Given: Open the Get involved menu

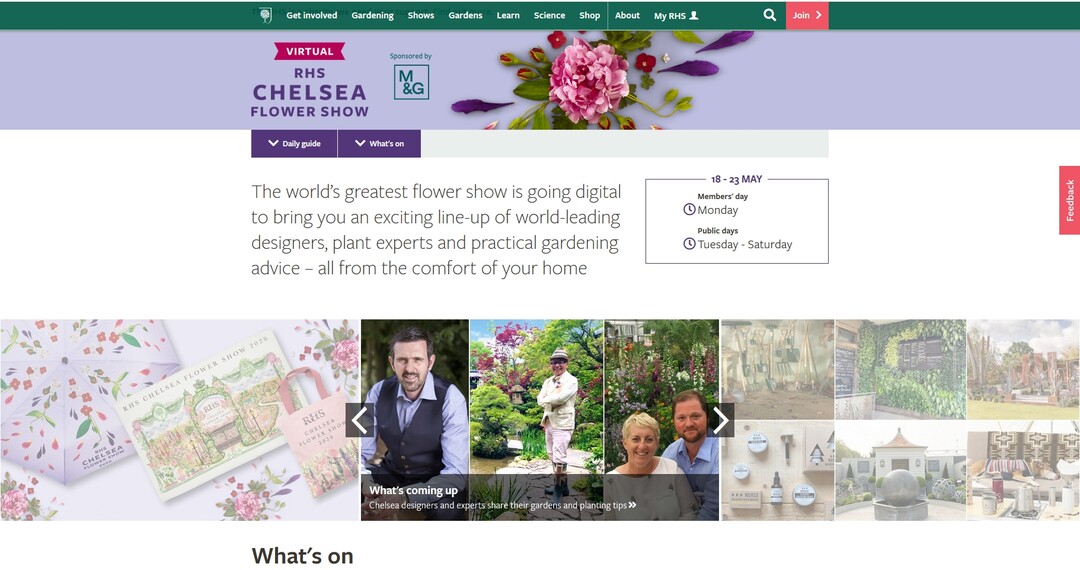Looking at the screenshot, I should click(311, 15).
